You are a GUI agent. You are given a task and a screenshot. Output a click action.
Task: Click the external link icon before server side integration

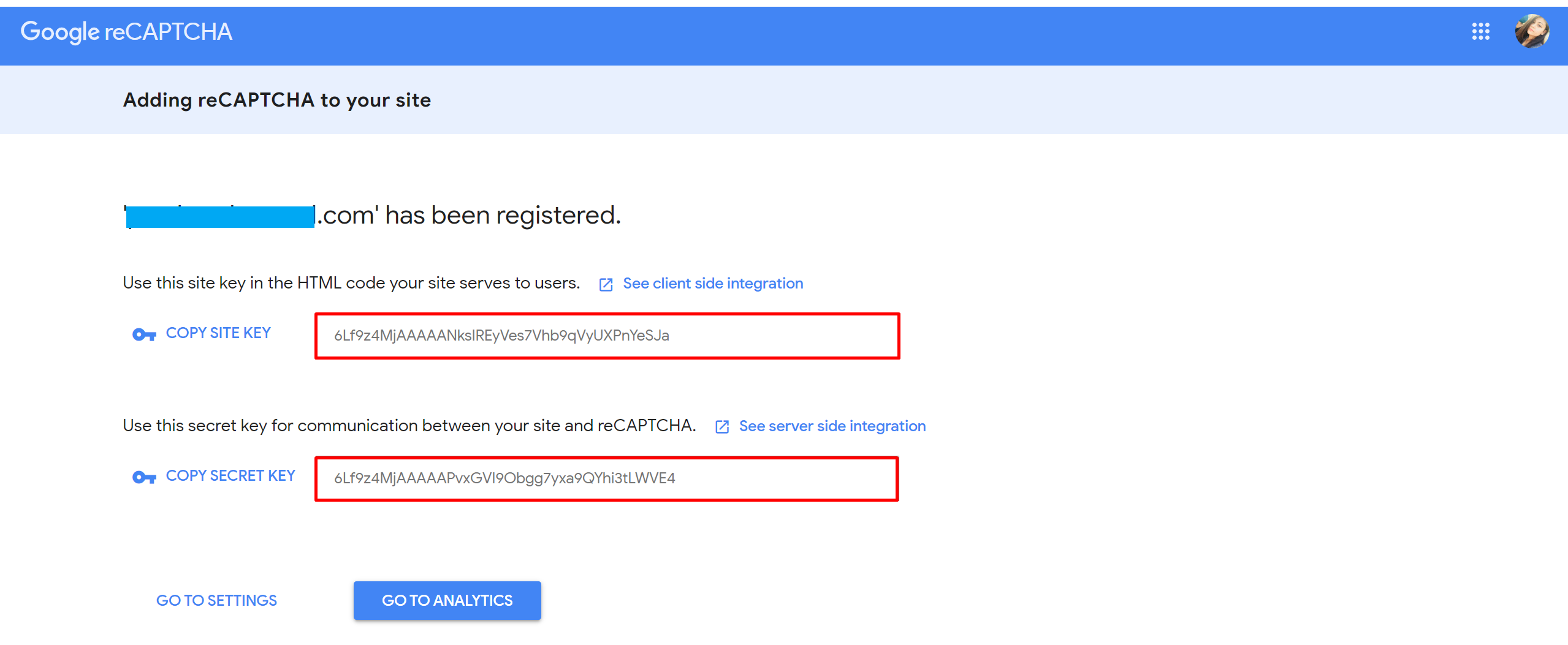coord(722,426)
